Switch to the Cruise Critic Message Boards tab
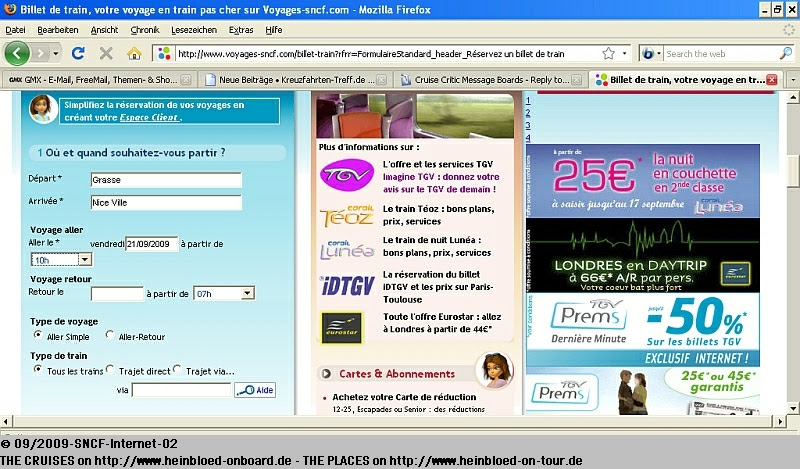800x469 pixels. (x=491, y=80)
